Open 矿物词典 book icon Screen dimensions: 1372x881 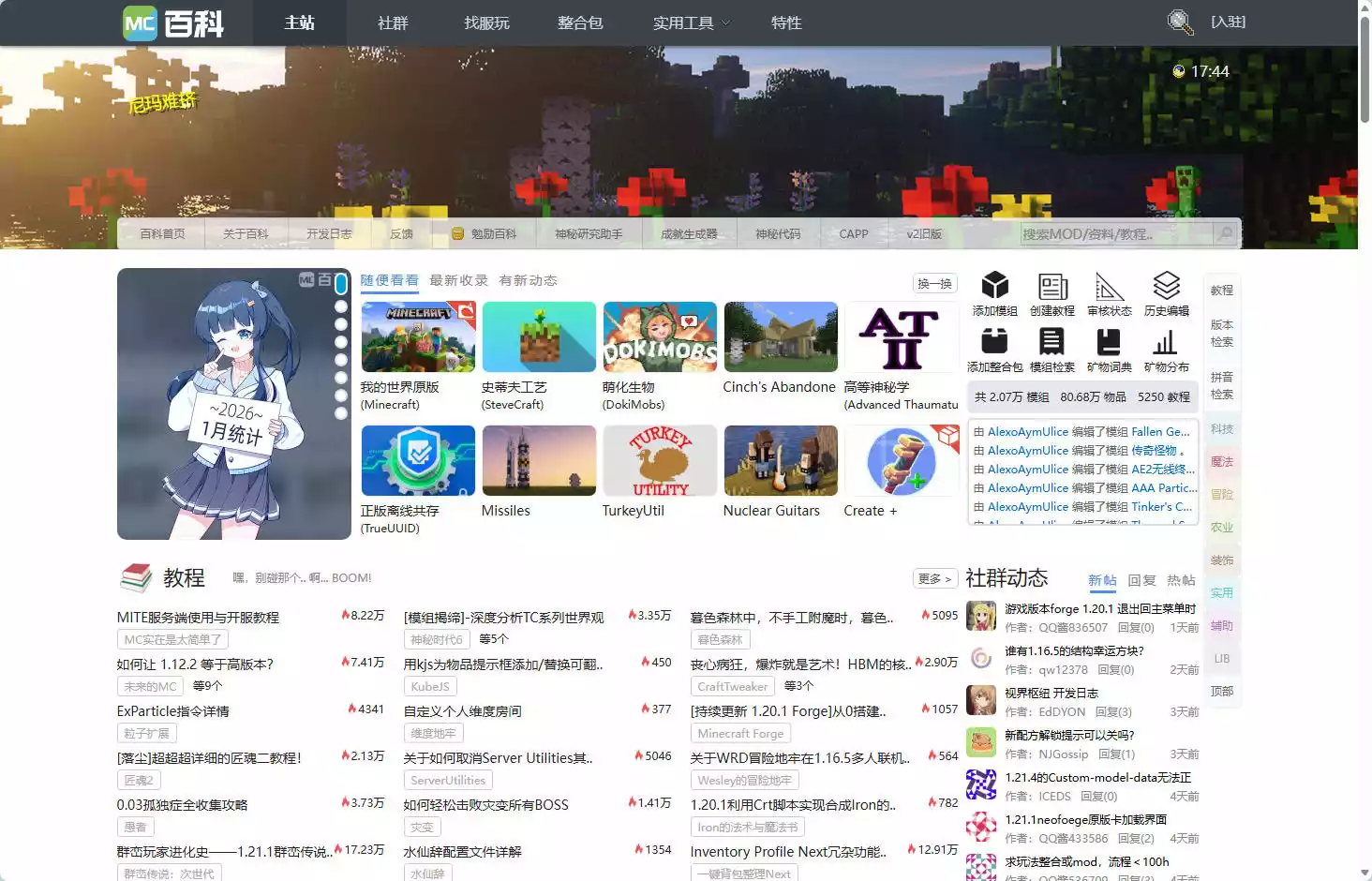point(1110,342)
